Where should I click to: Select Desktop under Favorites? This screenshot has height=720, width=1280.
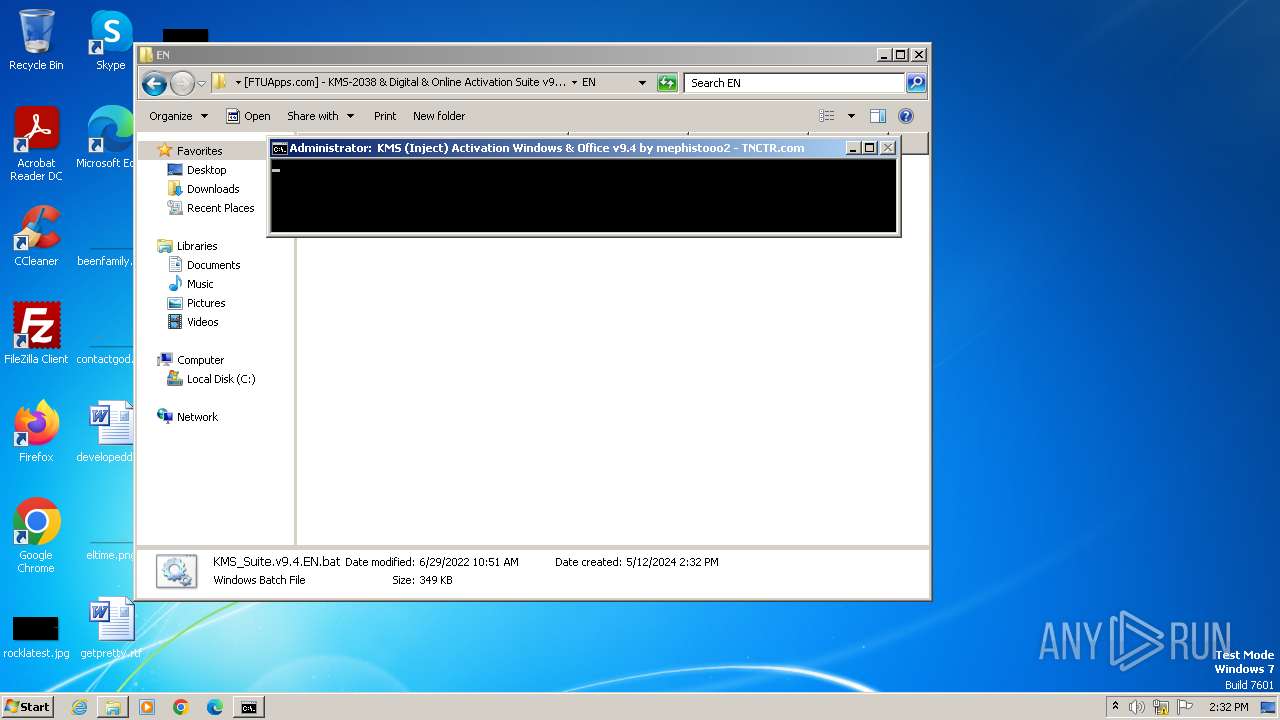point(206,170)
